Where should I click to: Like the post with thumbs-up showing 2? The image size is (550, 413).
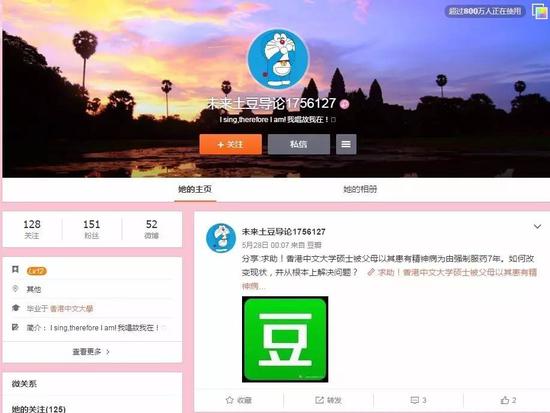pyautogui.click(x=508, y=400)
